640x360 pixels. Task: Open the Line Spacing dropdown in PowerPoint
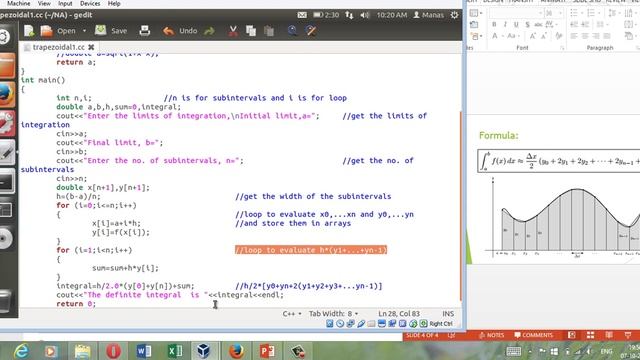612,13
